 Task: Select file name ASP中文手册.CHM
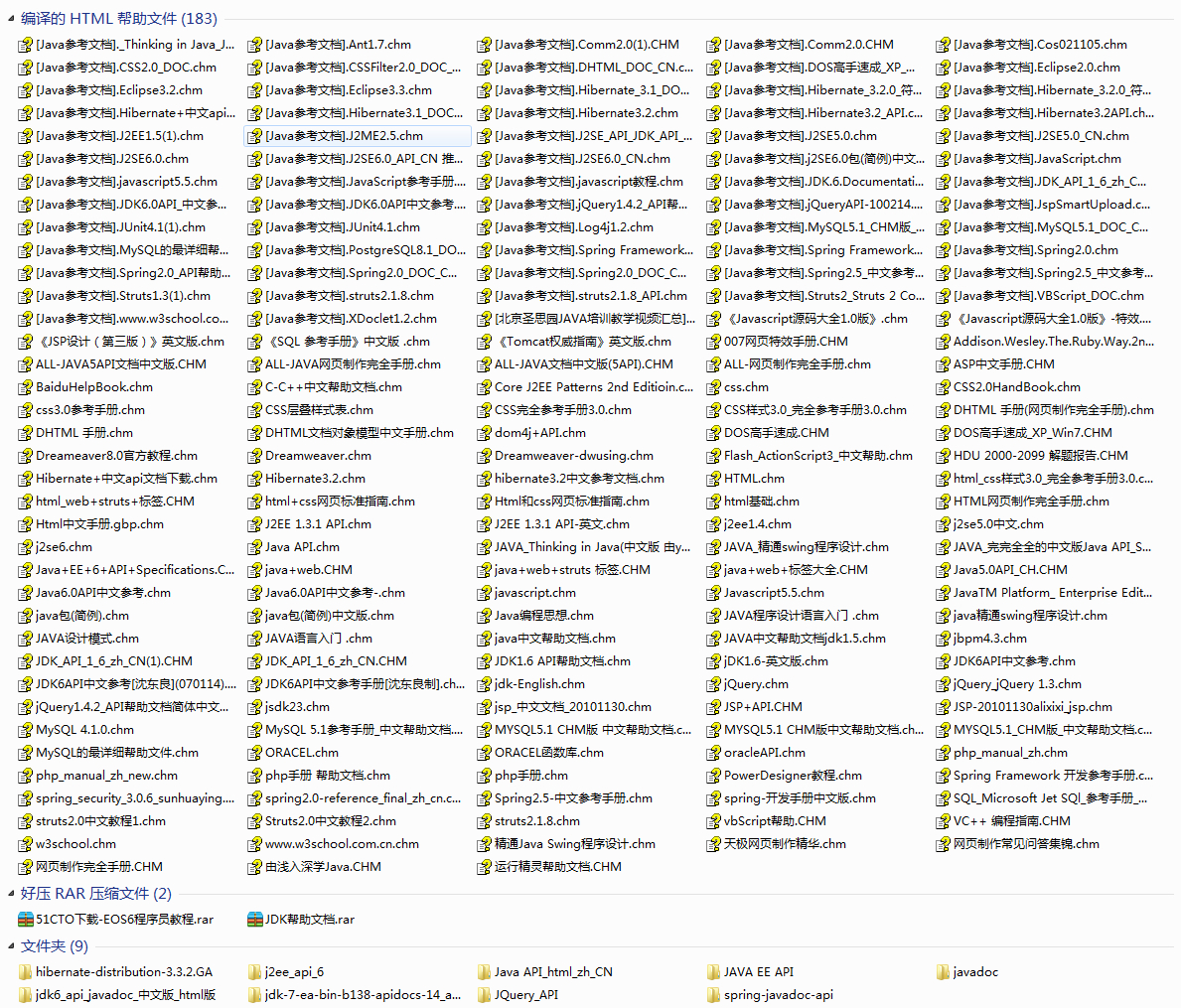click(1004, 364)
